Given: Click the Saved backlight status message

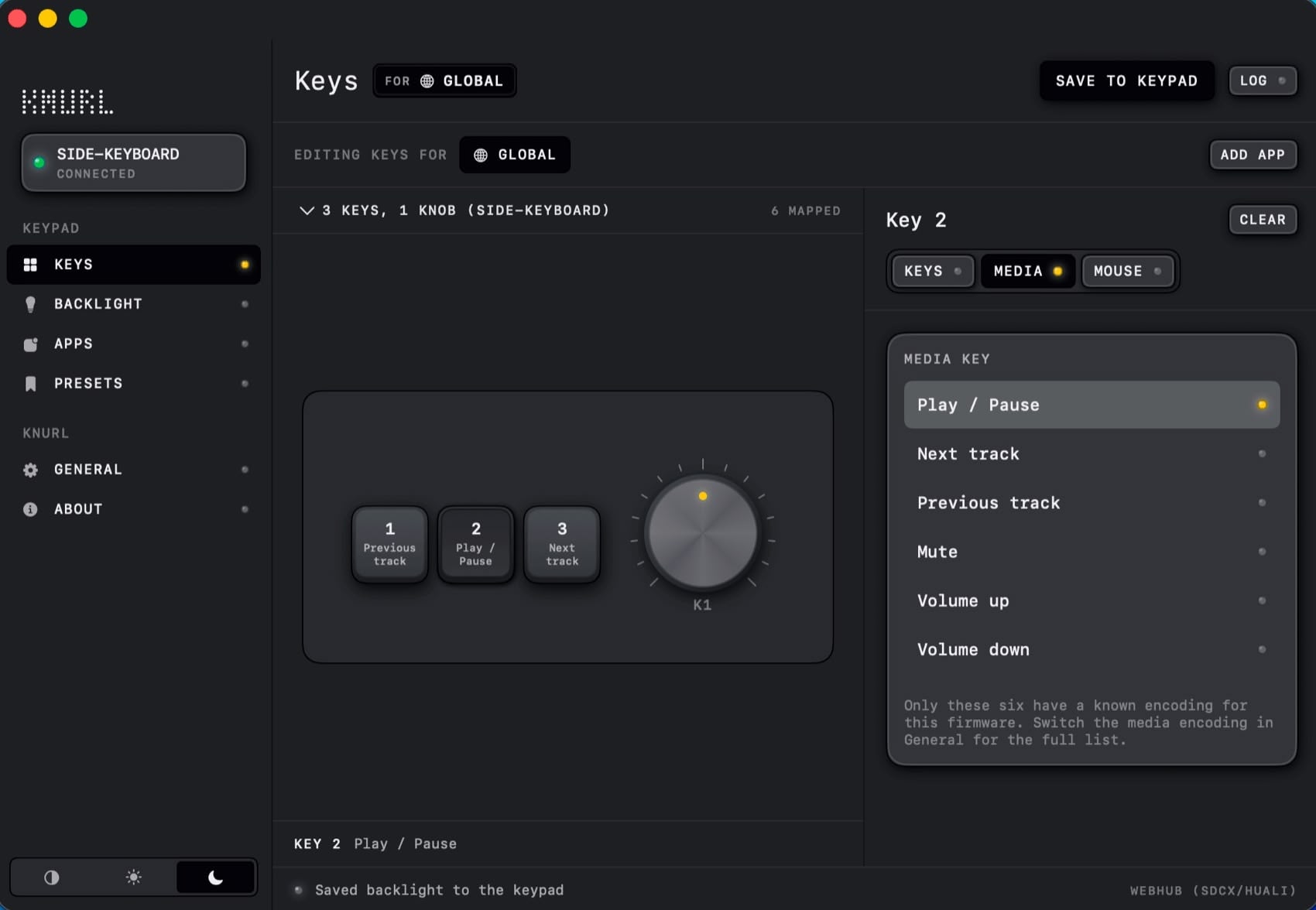Looking at the screenshot, I should (439, 890).
